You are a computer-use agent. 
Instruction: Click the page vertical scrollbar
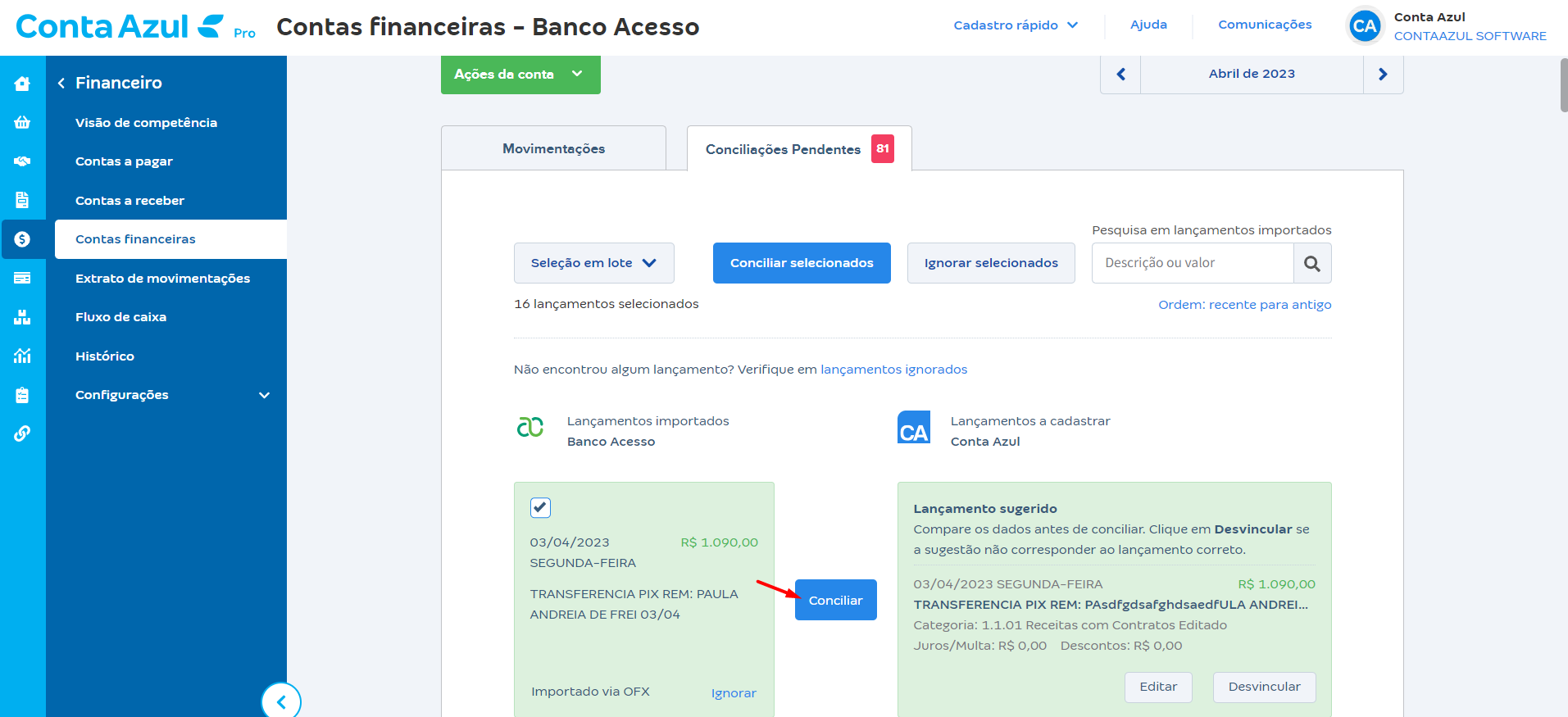click(x=1563, y=85)
